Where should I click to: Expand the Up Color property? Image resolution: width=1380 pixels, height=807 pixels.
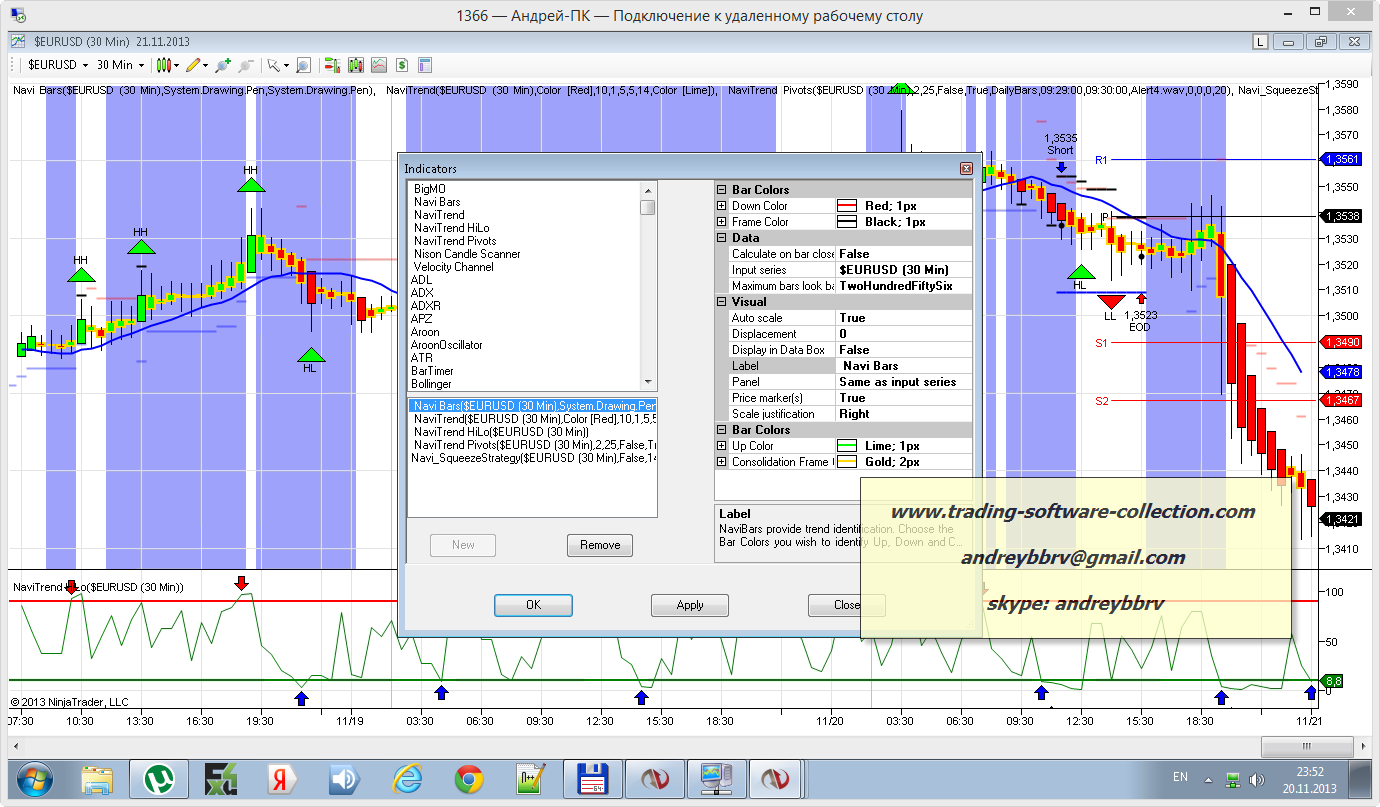click(722, 446)
